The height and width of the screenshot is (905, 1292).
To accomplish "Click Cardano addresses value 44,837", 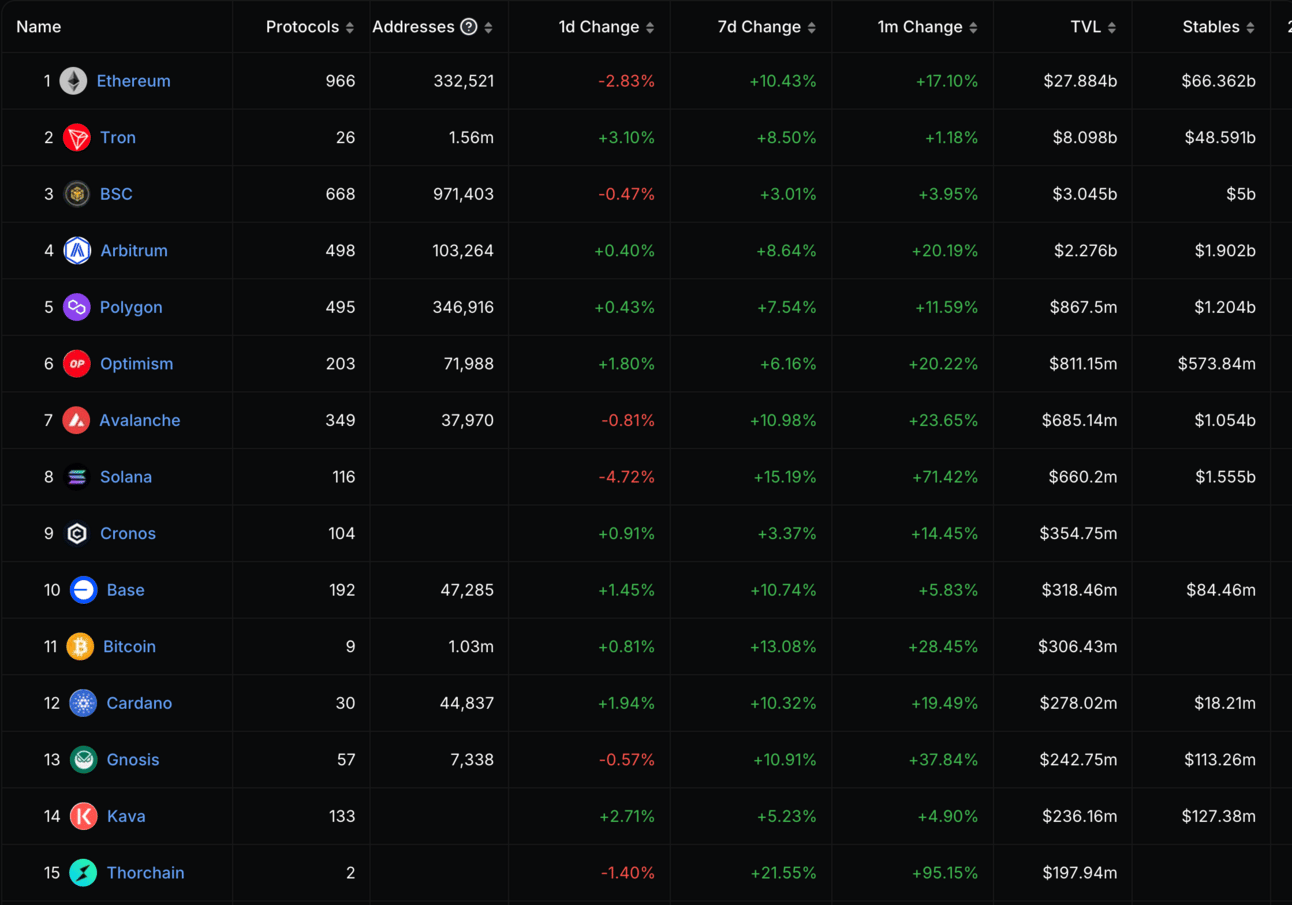I will click(x=467, y=703).
